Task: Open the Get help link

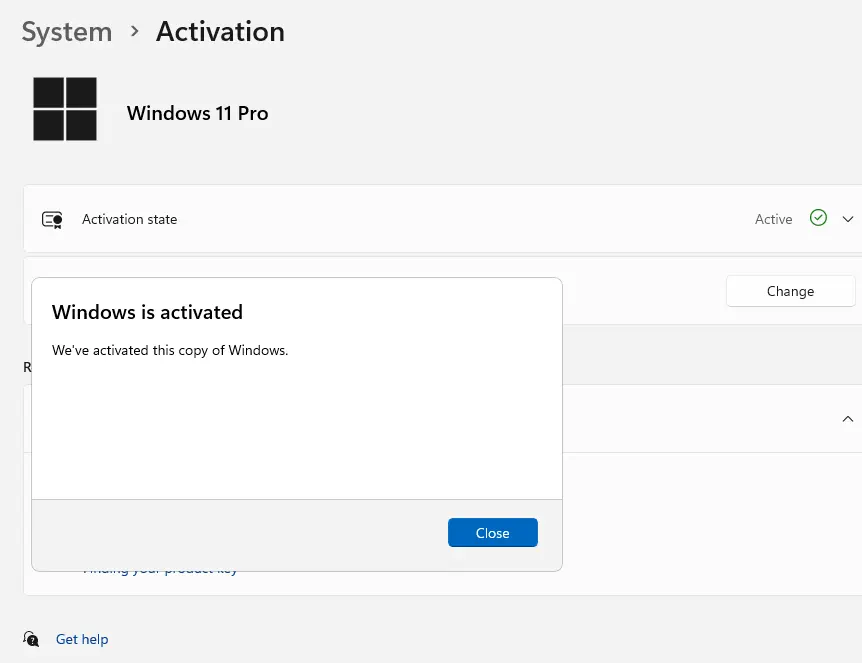Action: 82,639
